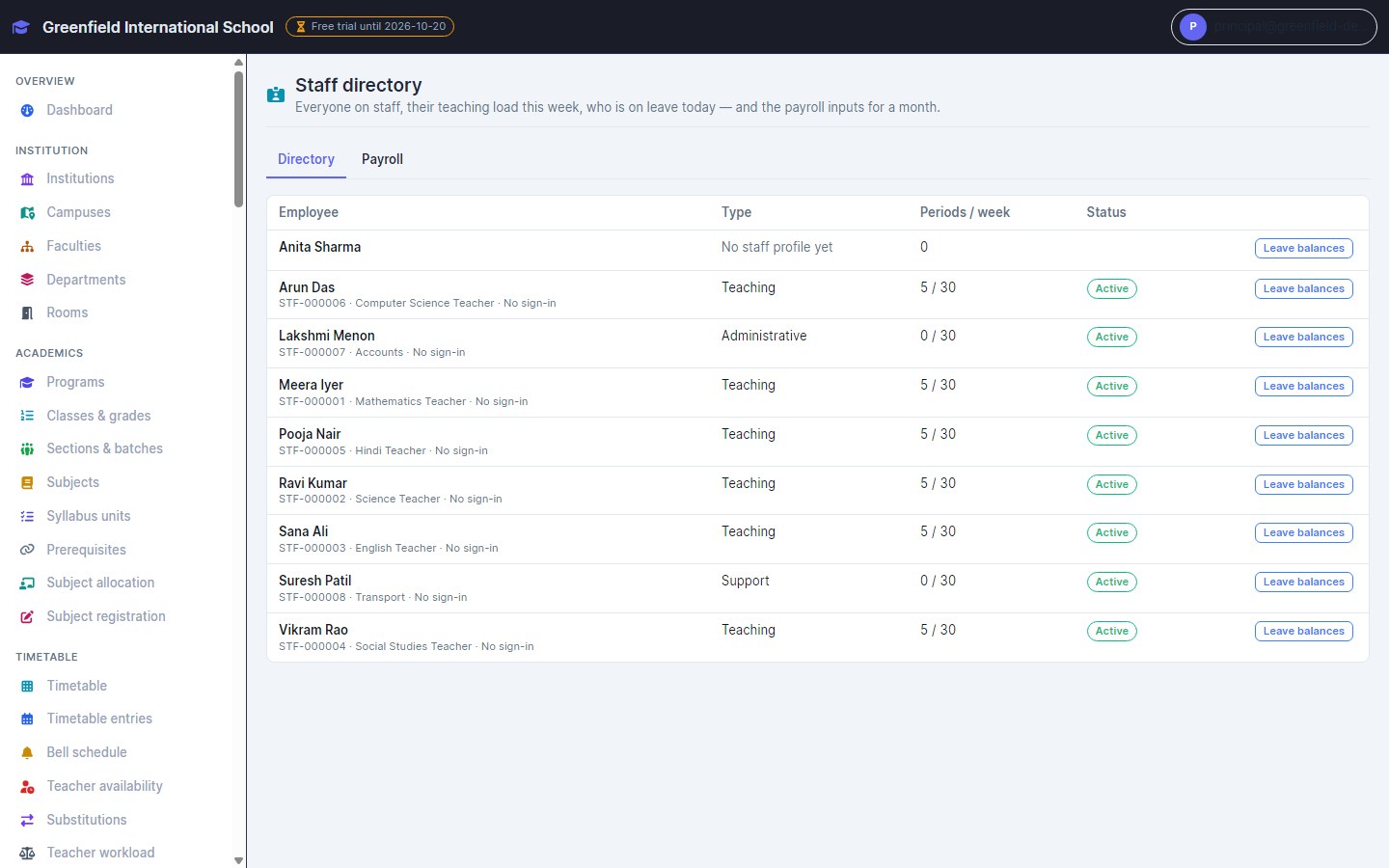The image size is (1389, 868).
Task: Click the school logo in header
Action: [x=21, y=27]
